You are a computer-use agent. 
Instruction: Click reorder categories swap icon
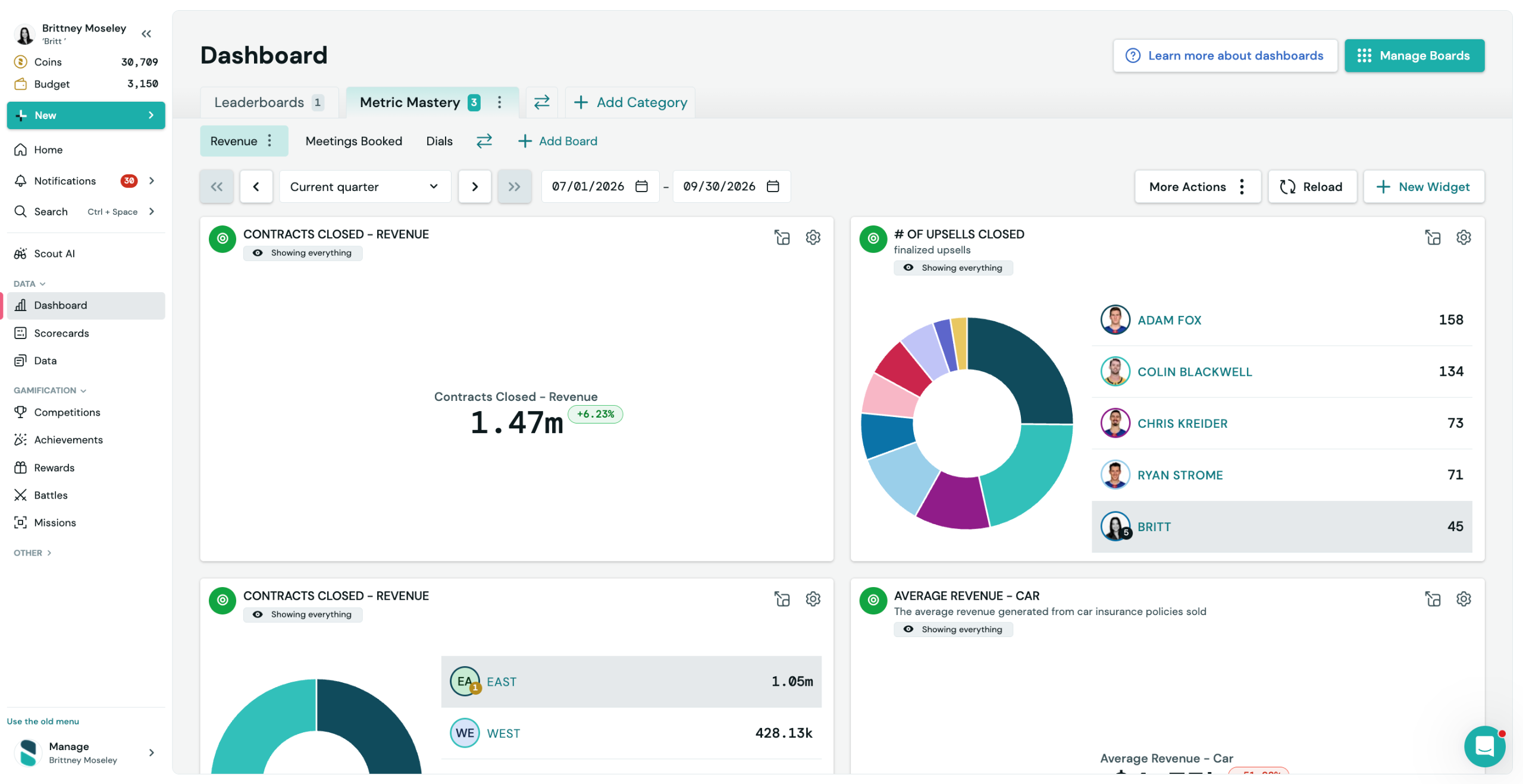coord(541,102)
